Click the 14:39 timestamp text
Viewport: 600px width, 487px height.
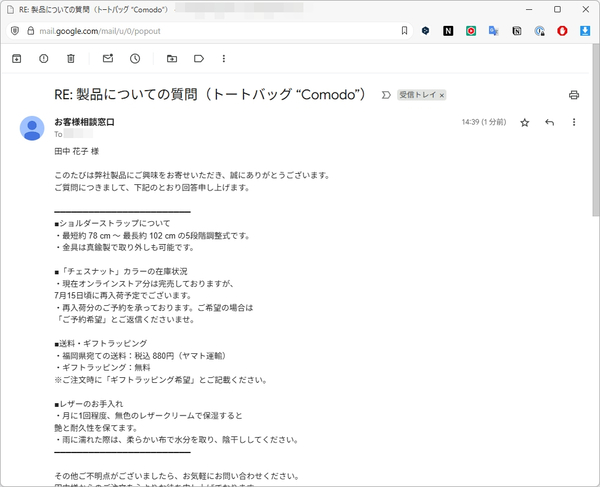click(x=484, y=122)
